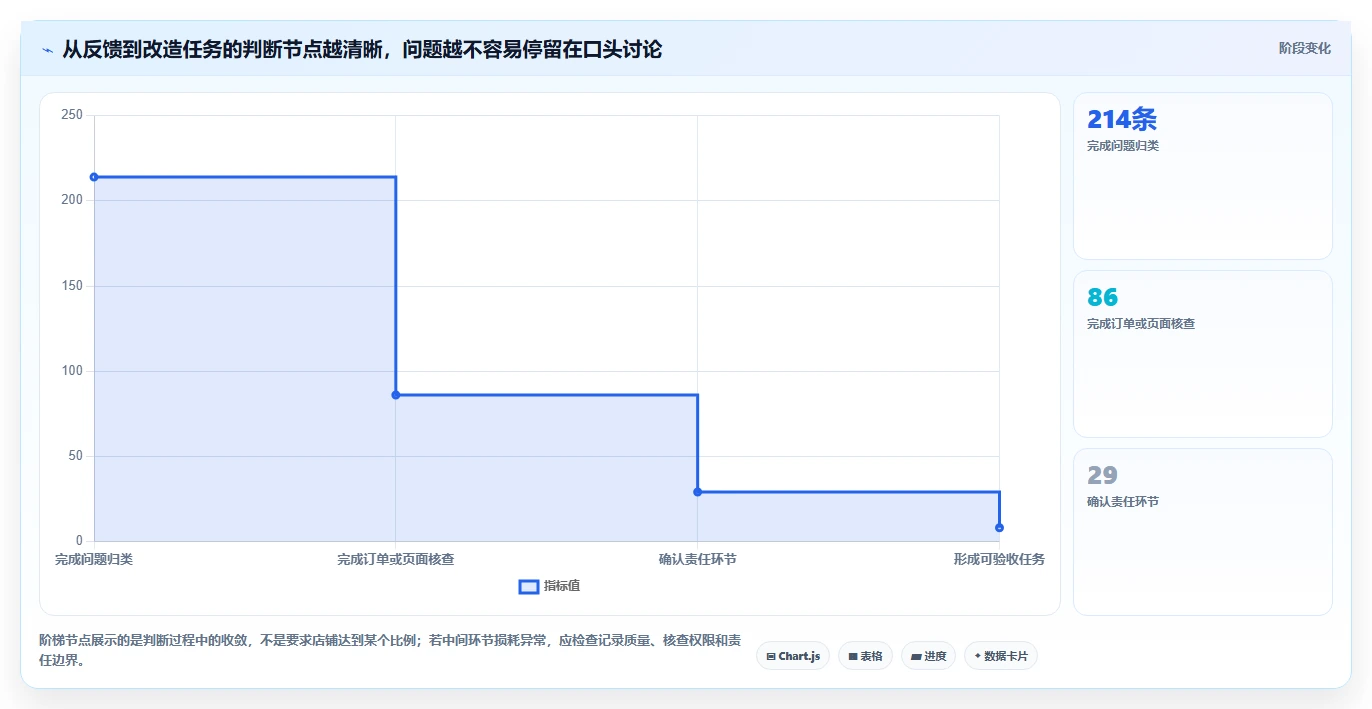Click the 阶段变化 label in the header
1372x709 pixels.
pos(1304,48)
